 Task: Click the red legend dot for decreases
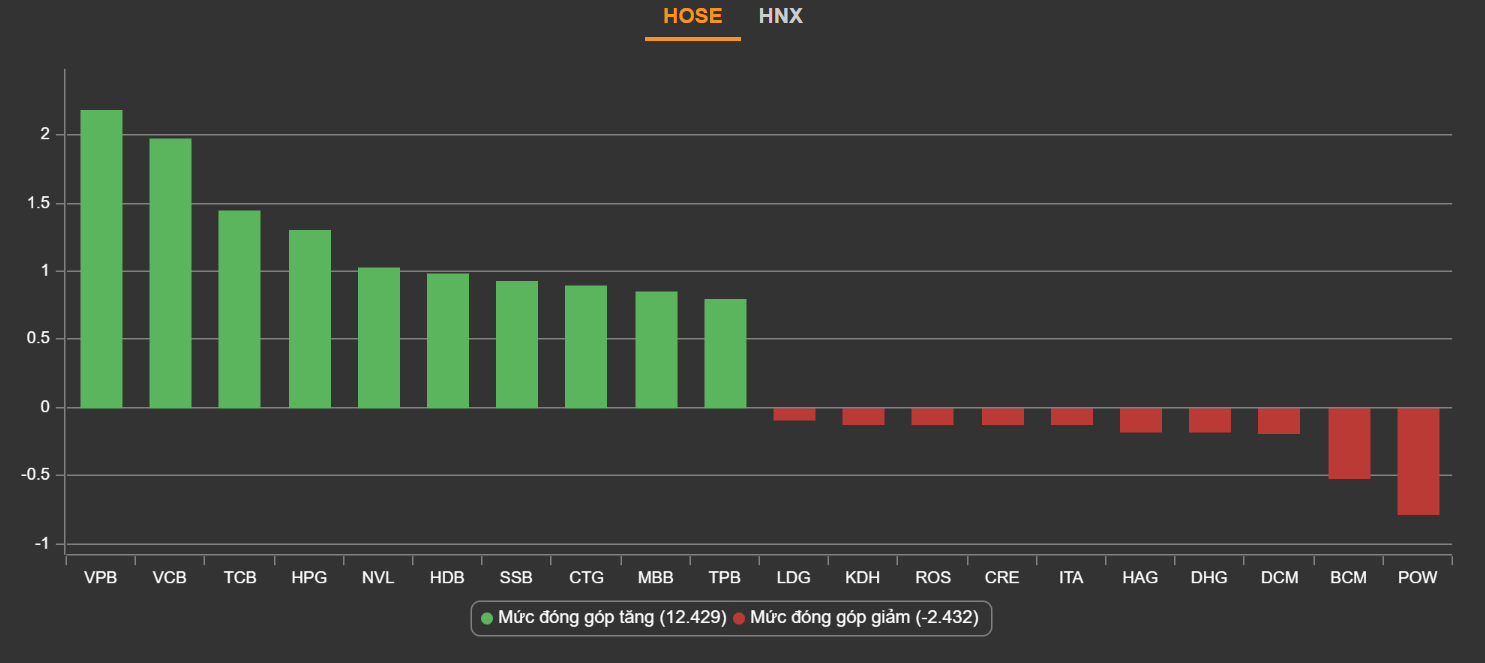coord(739,618)
